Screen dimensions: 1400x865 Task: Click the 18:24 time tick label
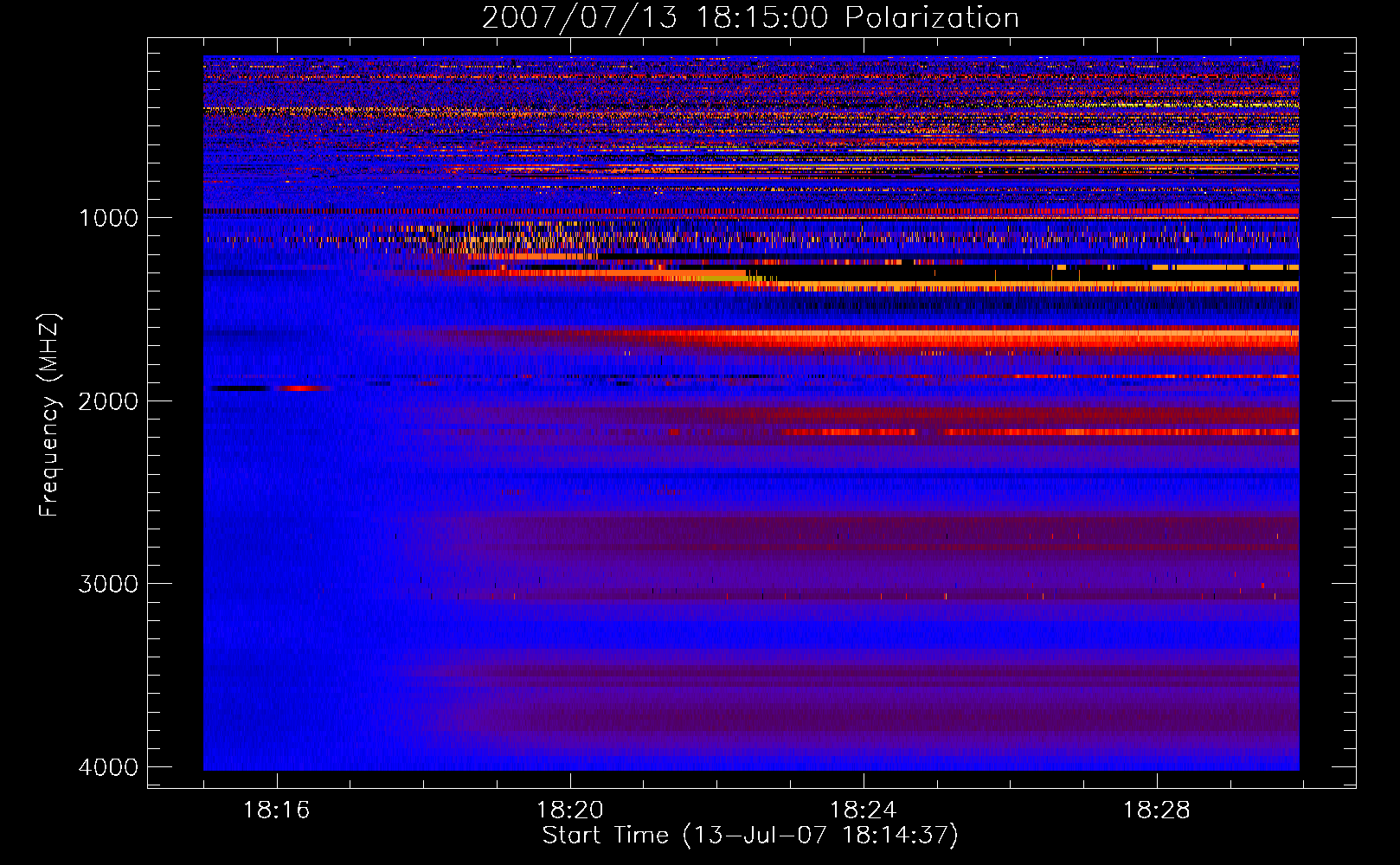863,811
